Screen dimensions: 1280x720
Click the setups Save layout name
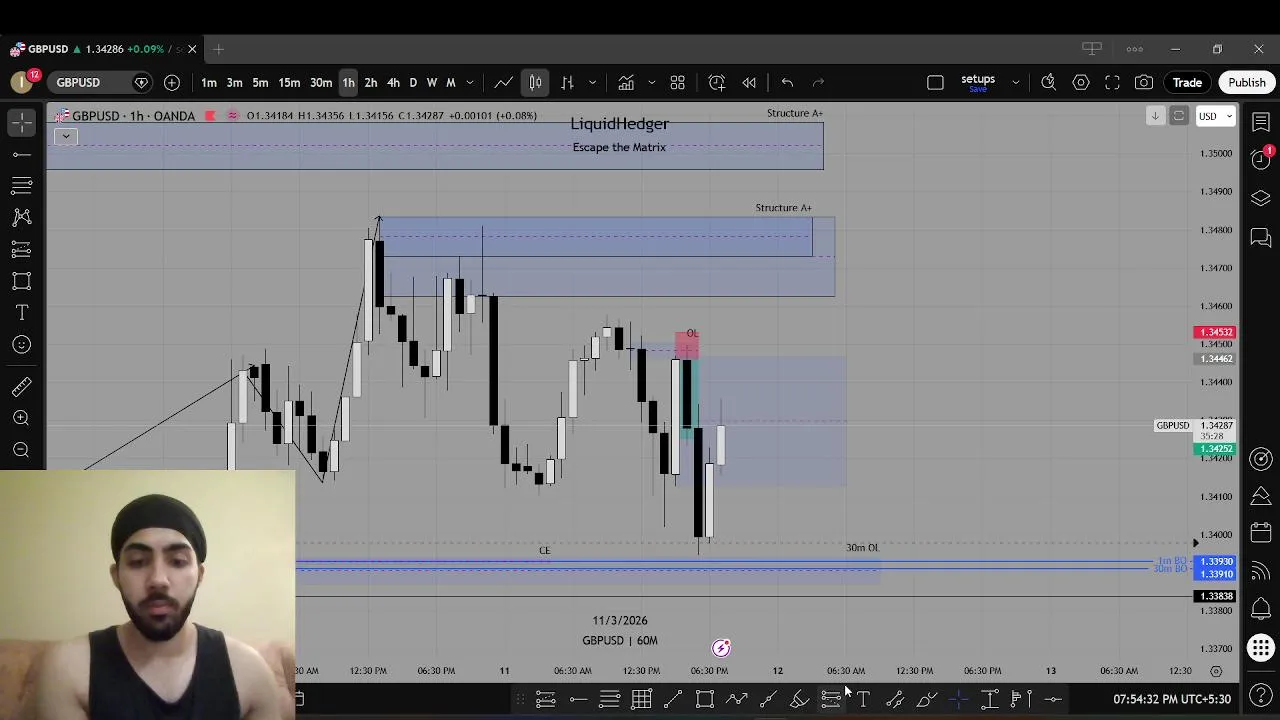click(x=978, y=83)
